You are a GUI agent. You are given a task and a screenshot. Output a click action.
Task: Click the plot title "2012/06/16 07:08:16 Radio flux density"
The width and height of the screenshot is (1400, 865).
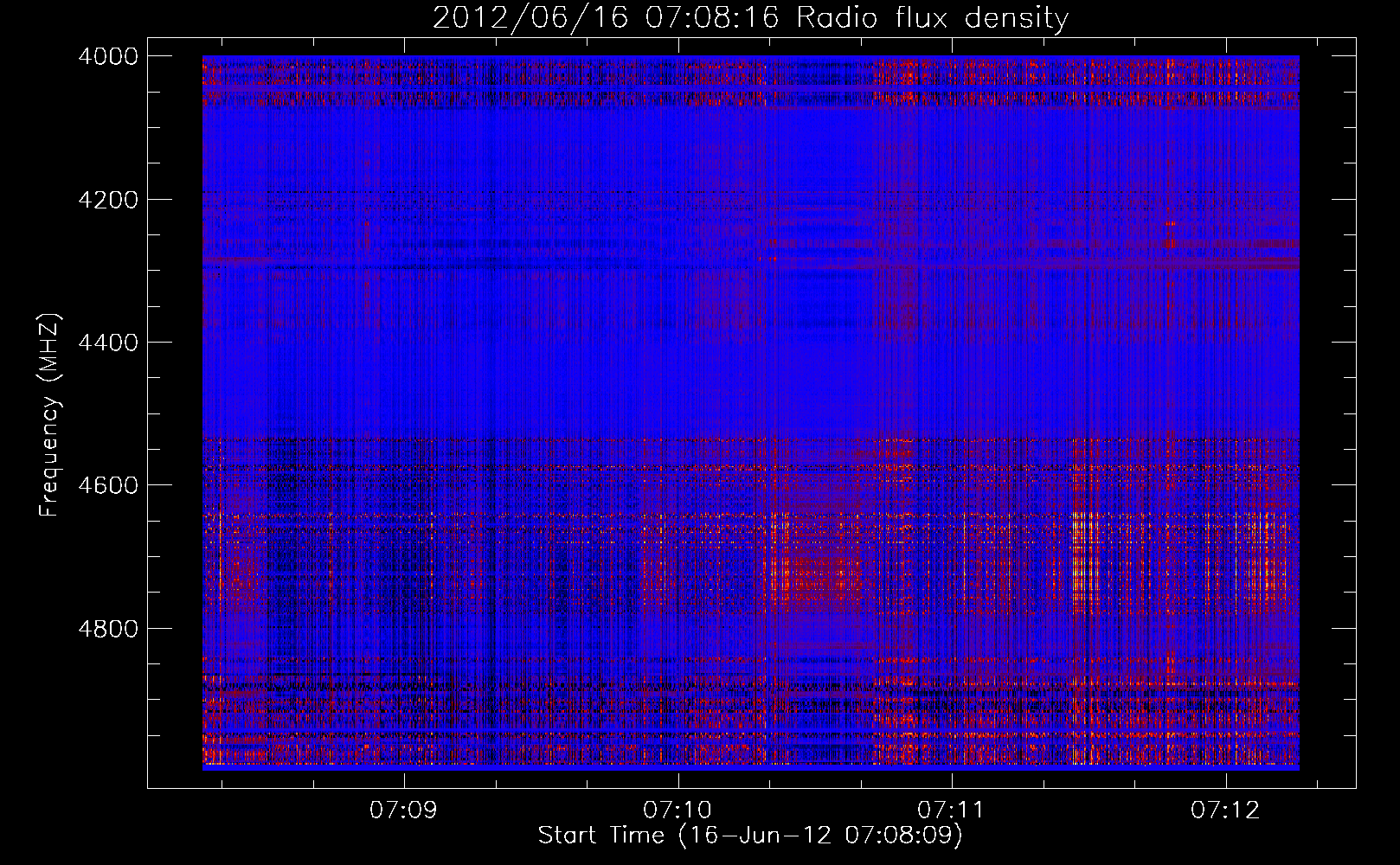coord(750,17)
